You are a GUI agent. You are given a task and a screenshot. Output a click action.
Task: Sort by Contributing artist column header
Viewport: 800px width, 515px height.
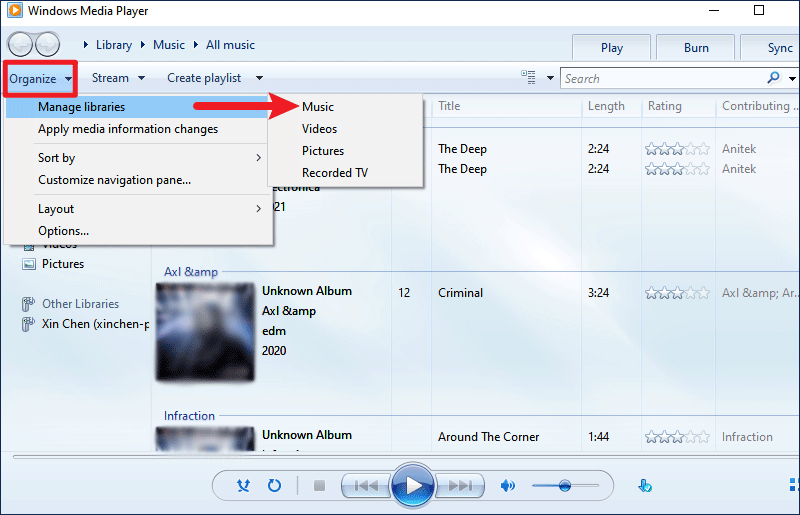coord(758,106)
